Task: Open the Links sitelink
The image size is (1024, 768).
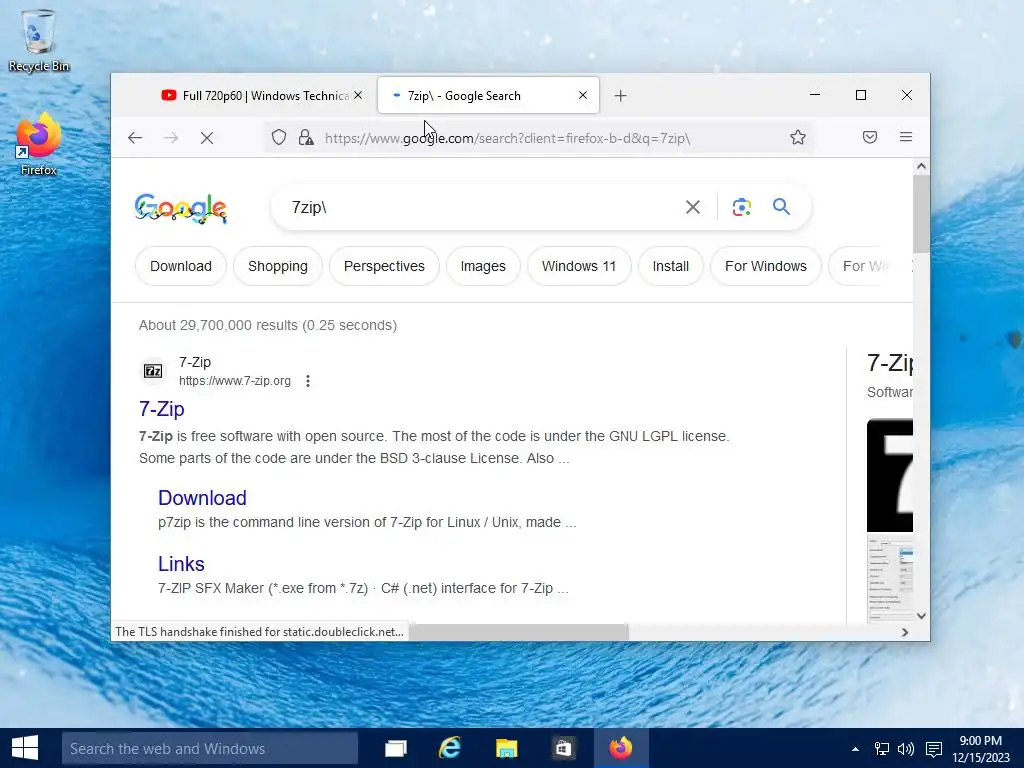Action: pos(181,564)
